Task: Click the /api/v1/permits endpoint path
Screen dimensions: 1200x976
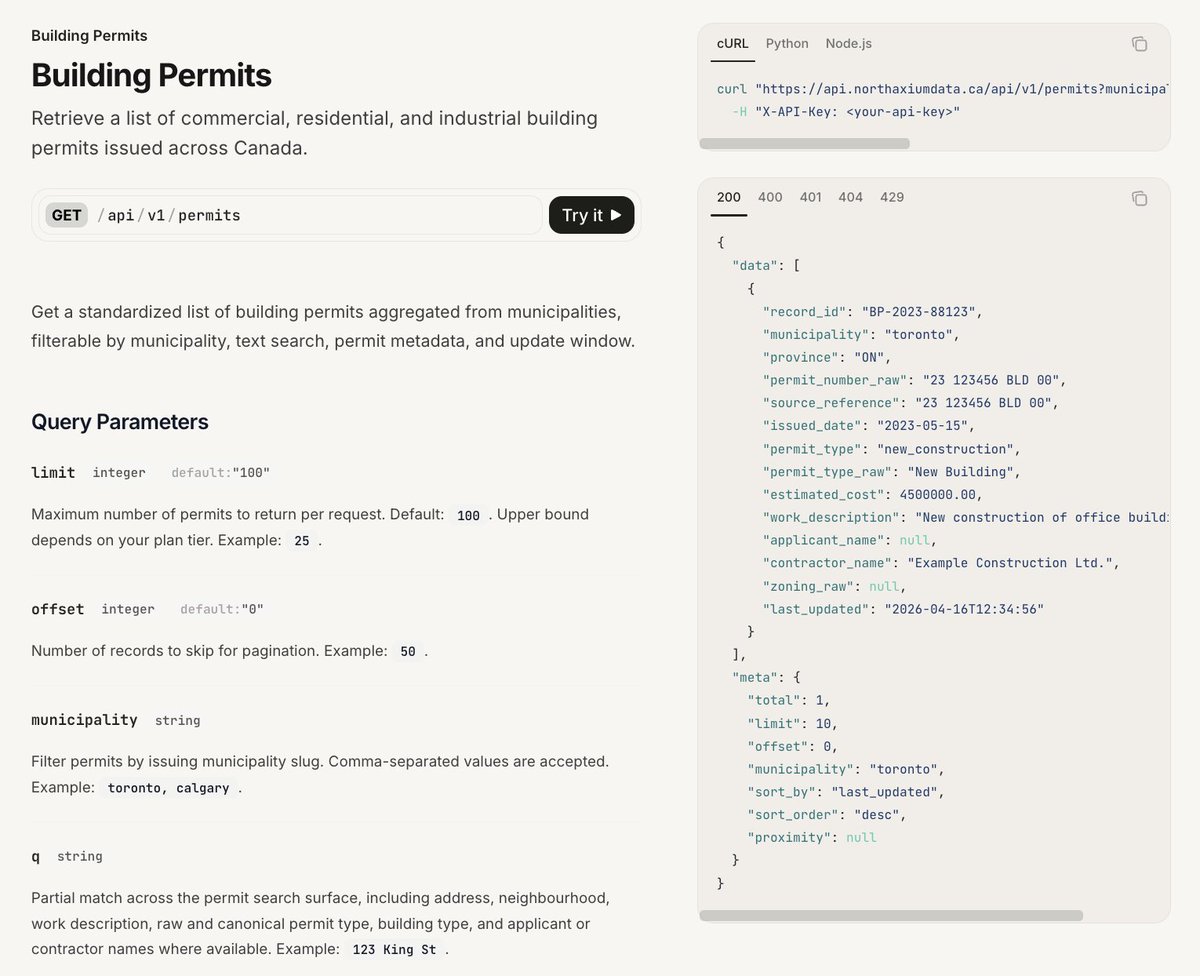Action: (169, 215)
